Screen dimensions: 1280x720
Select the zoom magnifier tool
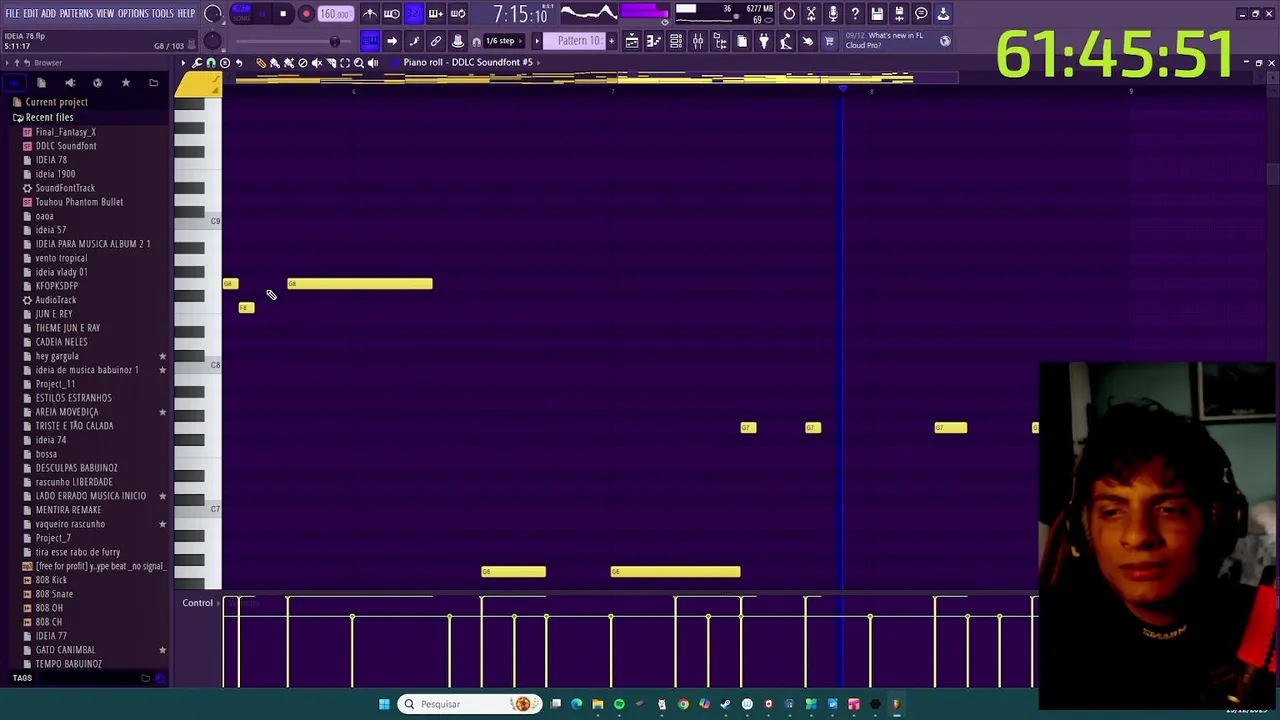359,63
